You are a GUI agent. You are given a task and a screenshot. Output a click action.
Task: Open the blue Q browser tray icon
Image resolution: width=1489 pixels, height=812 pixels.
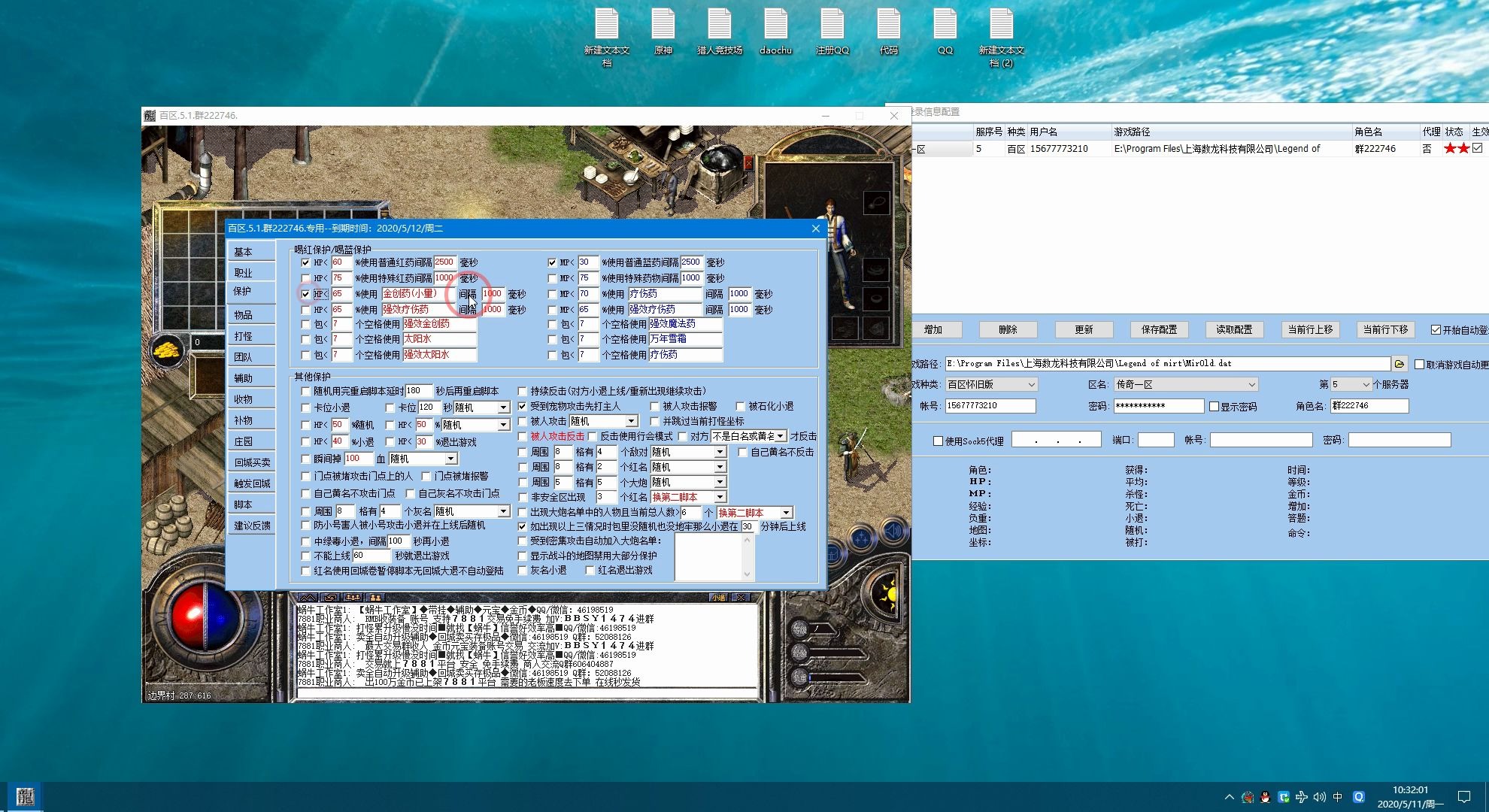1358,797
